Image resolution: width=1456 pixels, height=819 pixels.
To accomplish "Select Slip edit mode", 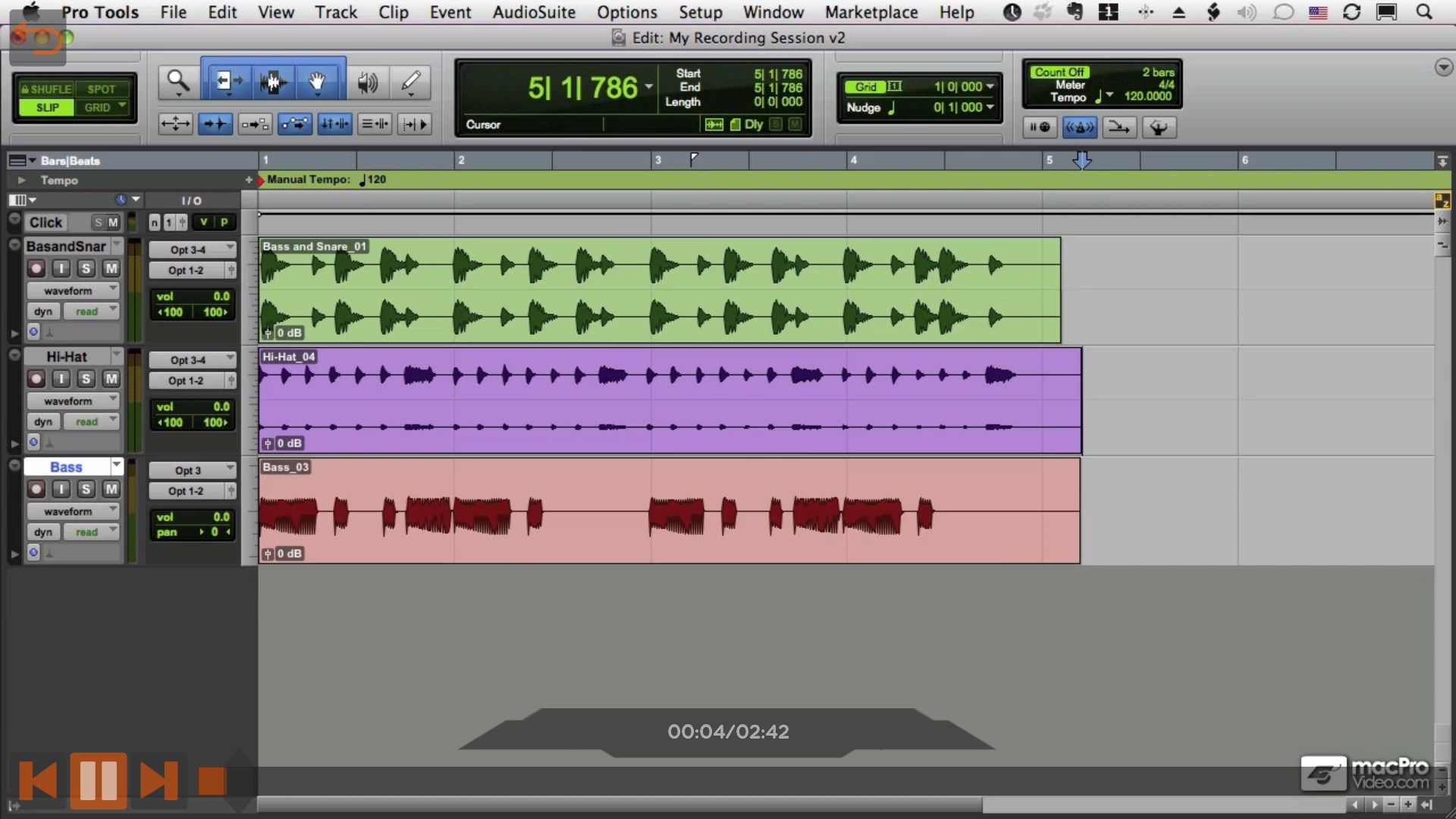I will [x=47, y=107].
